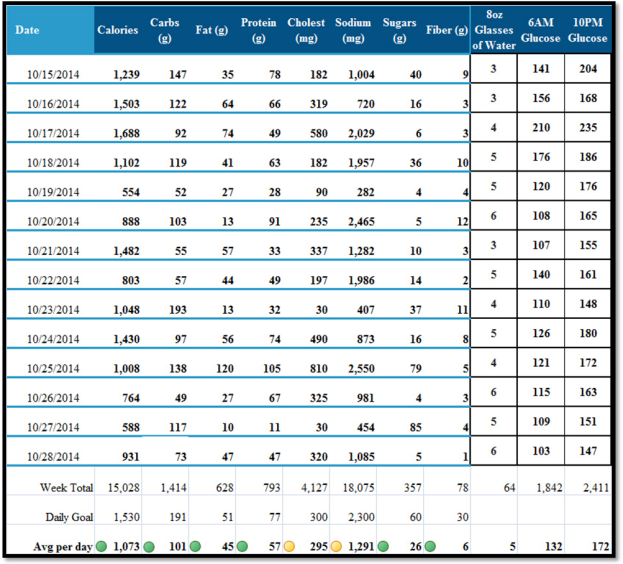Click the date cell 10/17/2014
Screen dimensions: 623x564
pos(53,133)
